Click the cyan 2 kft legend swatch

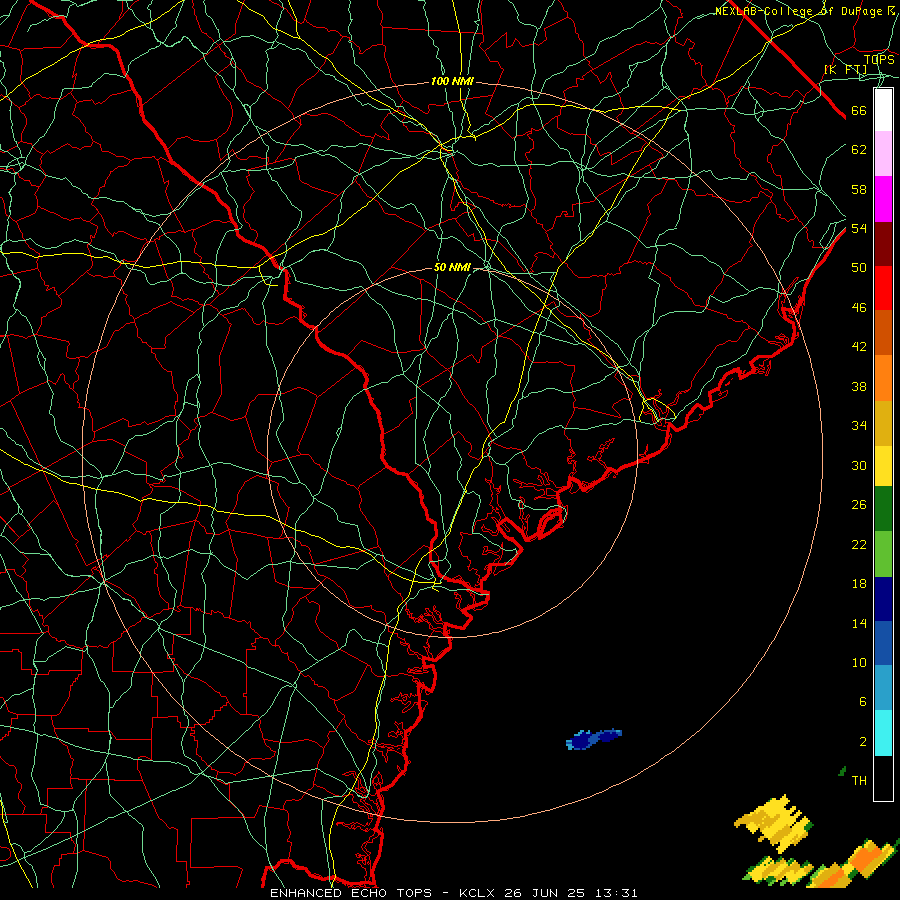coord(883,733)
